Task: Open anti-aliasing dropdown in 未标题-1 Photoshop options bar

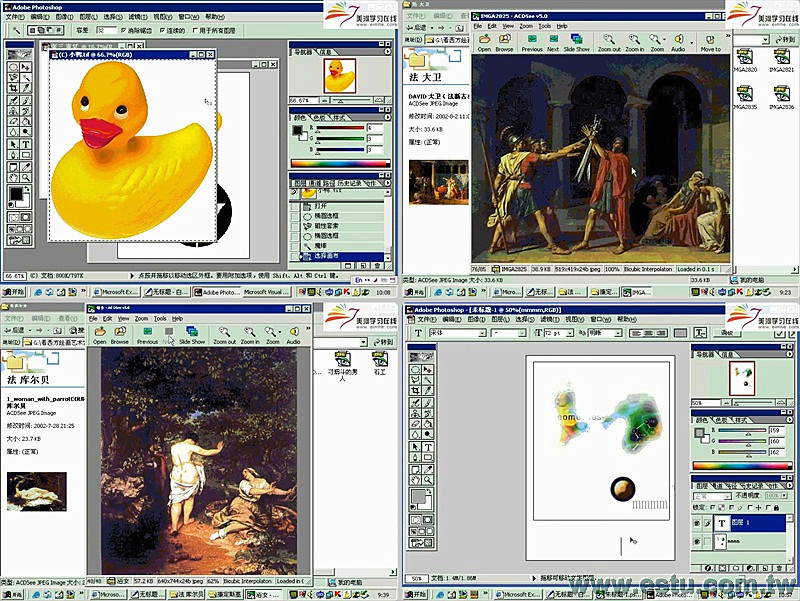Action: [x=618, y=333]
